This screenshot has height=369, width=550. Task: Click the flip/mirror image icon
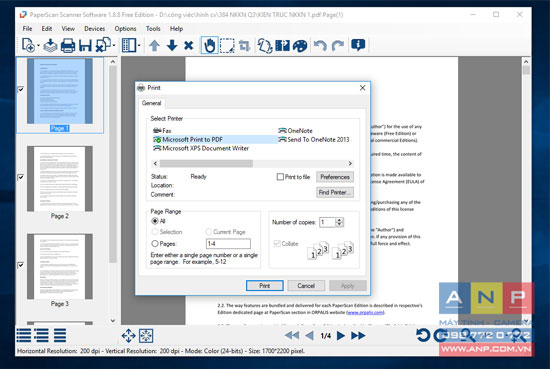pos(282,46)
